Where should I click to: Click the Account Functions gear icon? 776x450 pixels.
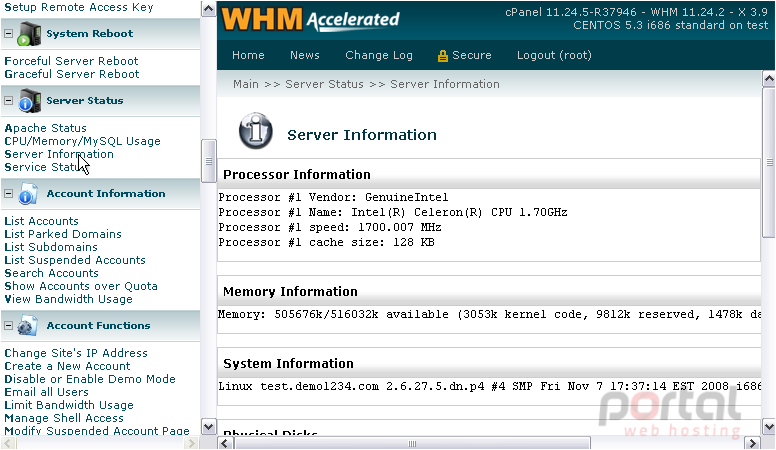tap(28, 326)
